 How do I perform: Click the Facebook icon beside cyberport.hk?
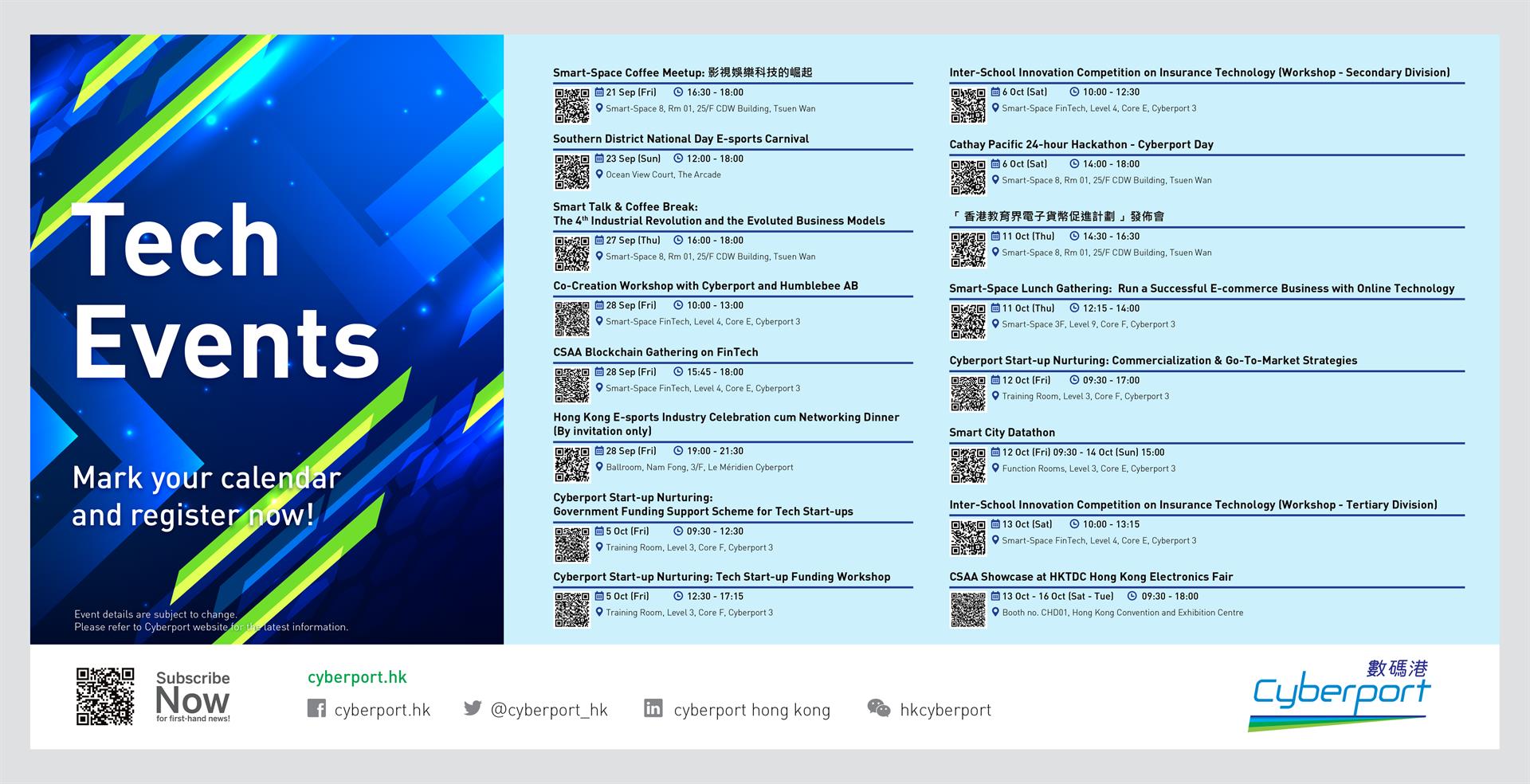click(x=316, y=708)
